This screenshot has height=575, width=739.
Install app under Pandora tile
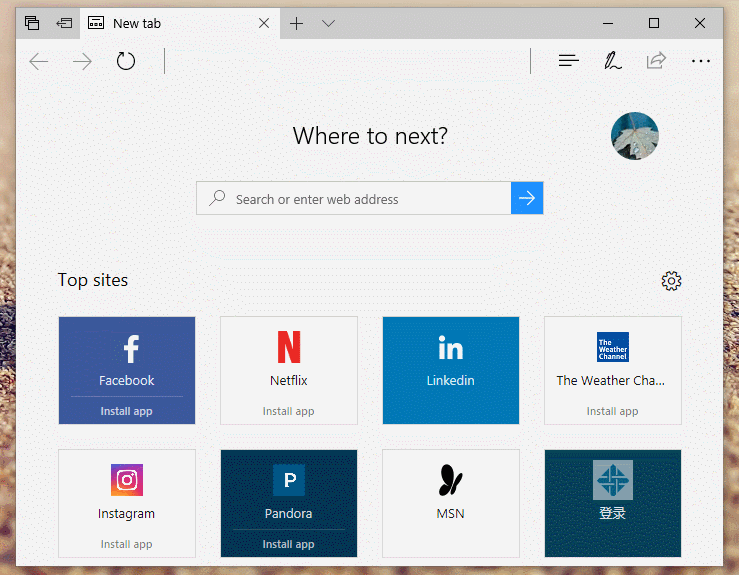(288, 544)
